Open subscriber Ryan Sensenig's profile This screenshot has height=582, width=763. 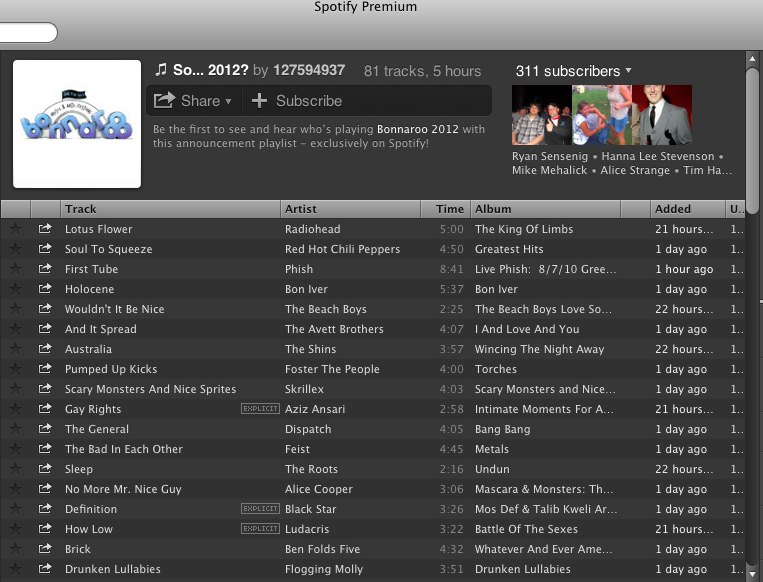point(550,156)
